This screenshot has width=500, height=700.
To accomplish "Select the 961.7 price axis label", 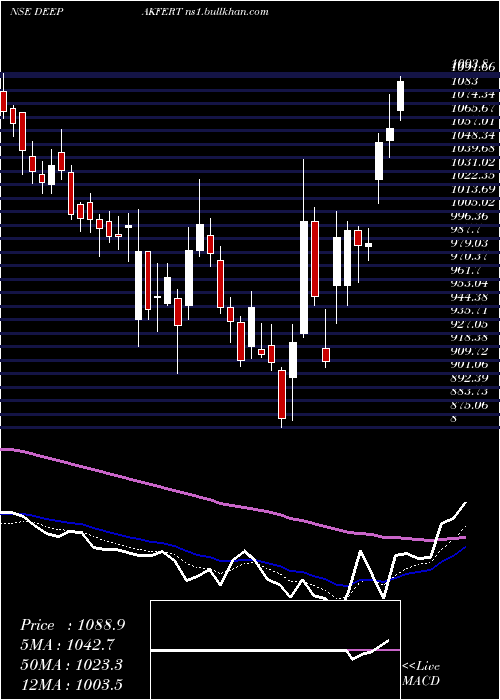I will pos(467,270).
